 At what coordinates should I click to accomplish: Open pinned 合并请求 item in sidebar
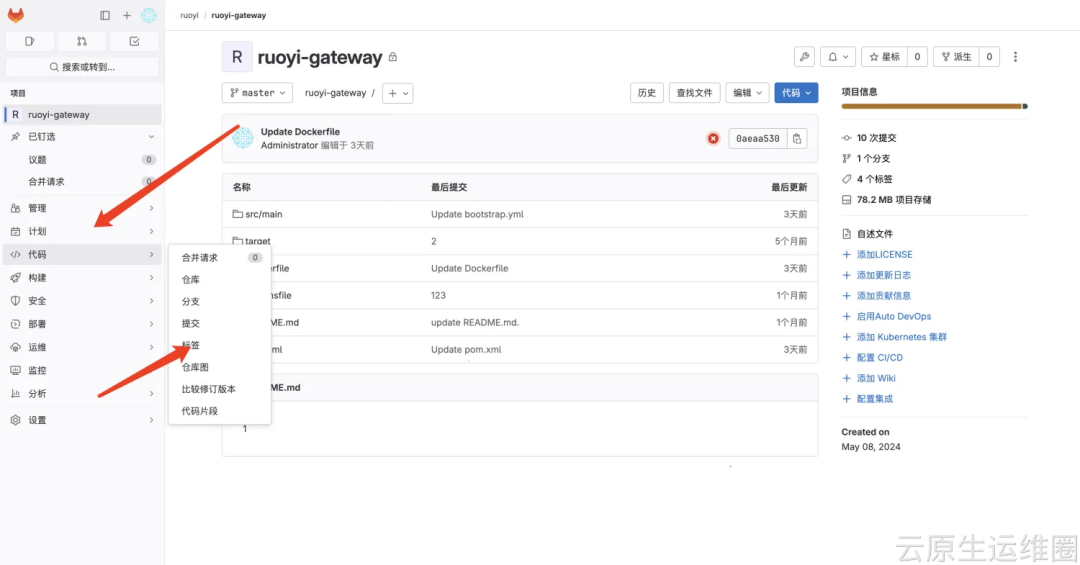tap(83, 181)
